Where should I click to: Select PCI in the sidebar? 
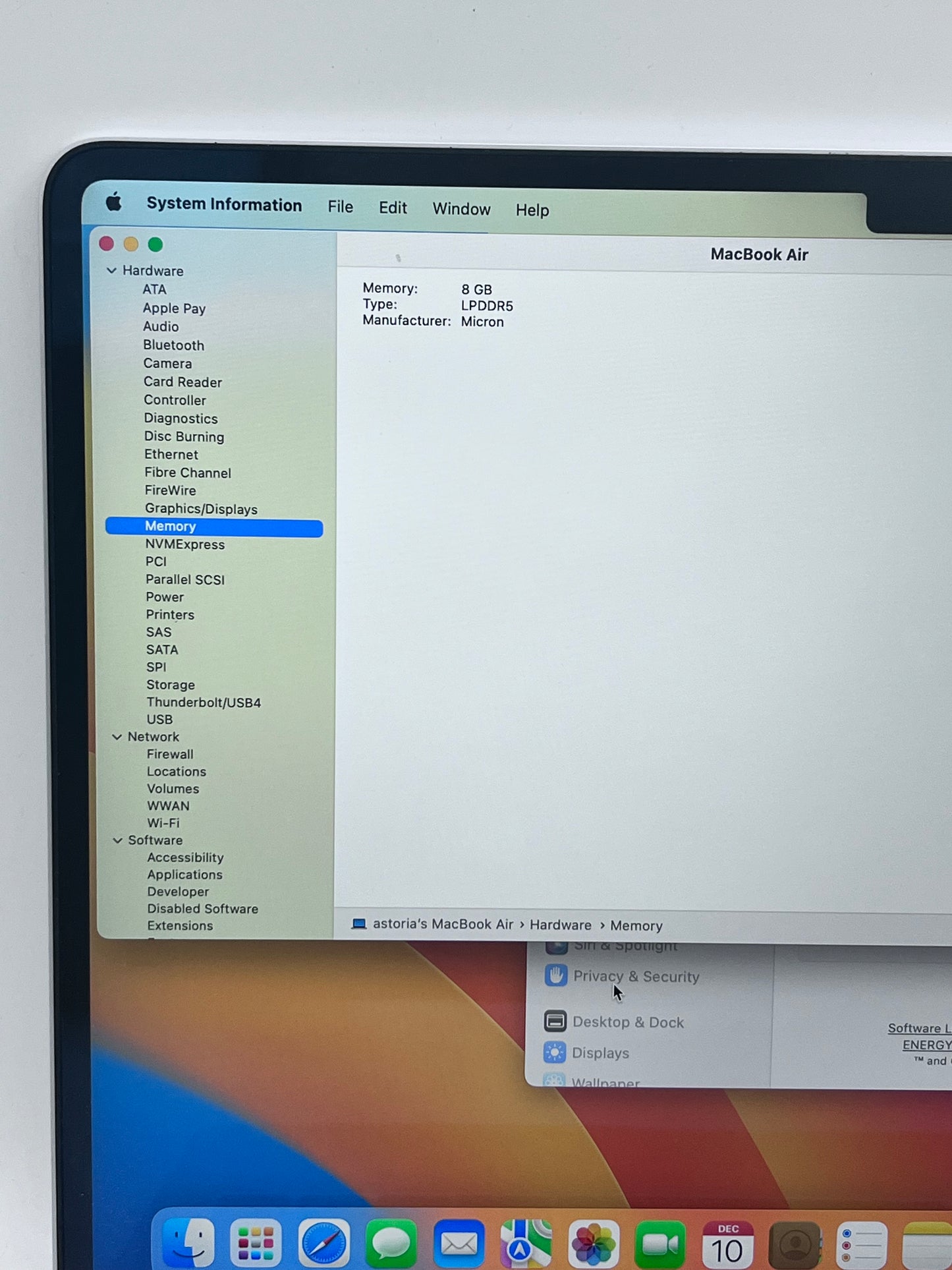[156, 562]
